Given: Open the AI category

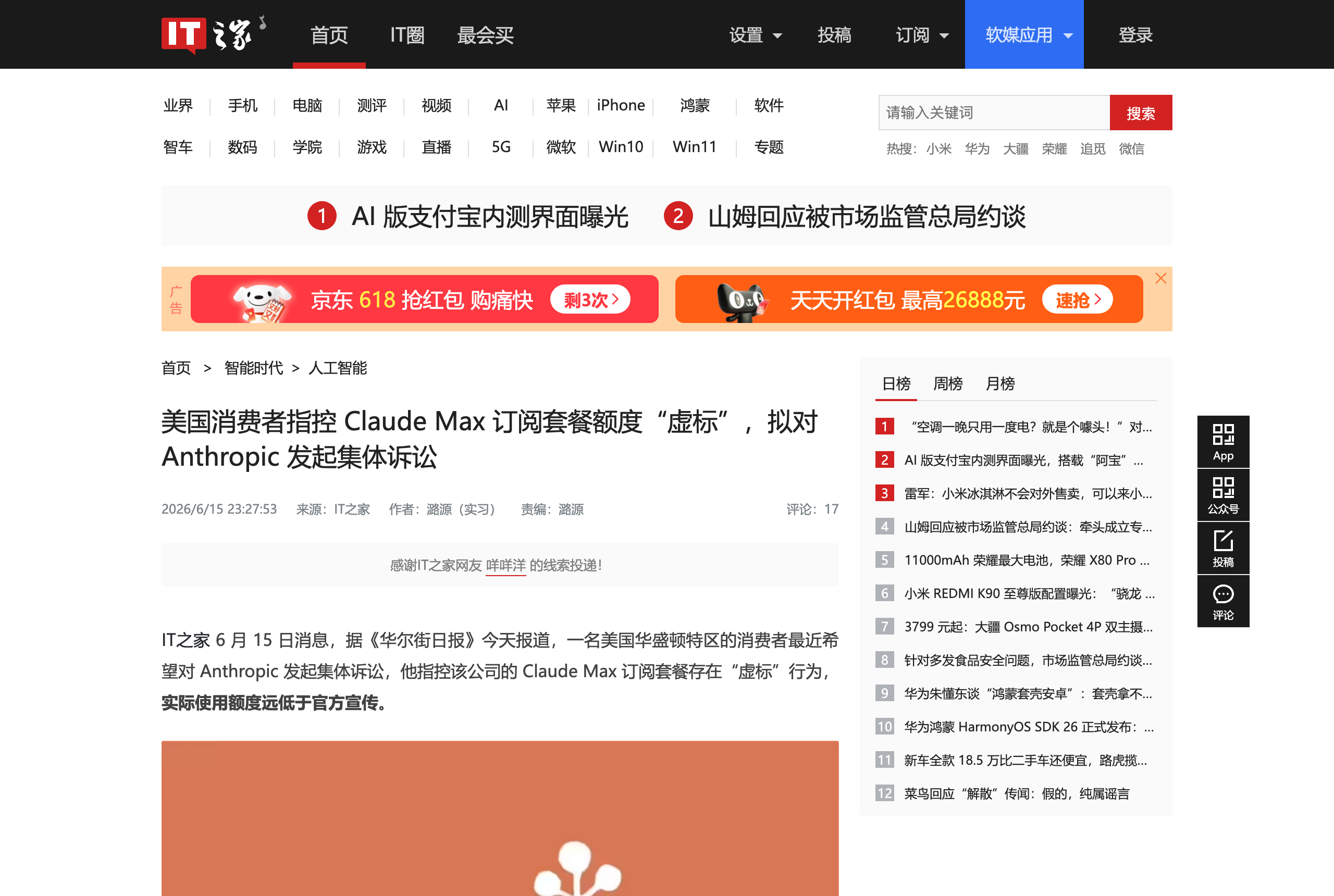Looking at the screenshot, I should [x=501, y=106].
